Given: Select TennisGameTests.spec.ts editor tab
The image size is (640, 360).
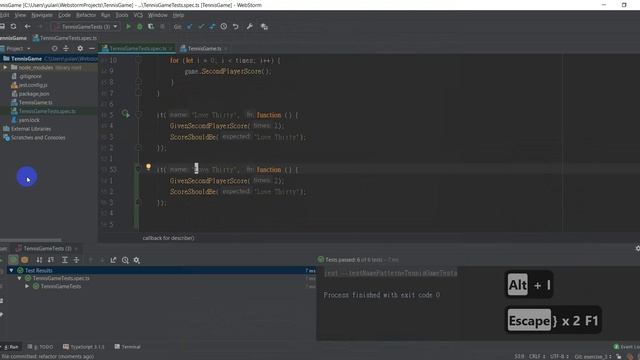Looking at the screenshot, I should click(x=138, y=48).
